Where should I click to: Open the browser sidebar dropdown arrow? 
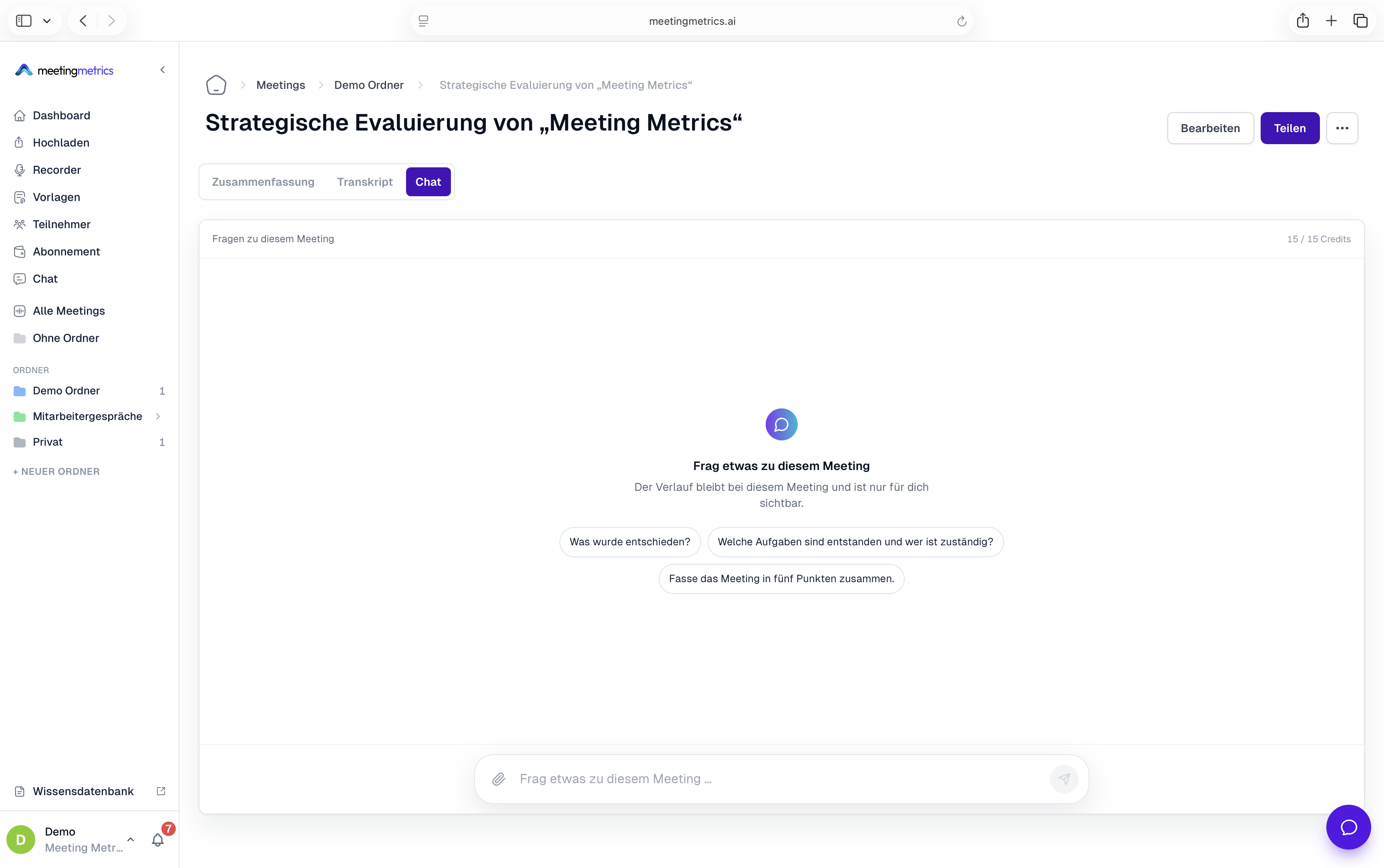[47, 21]
